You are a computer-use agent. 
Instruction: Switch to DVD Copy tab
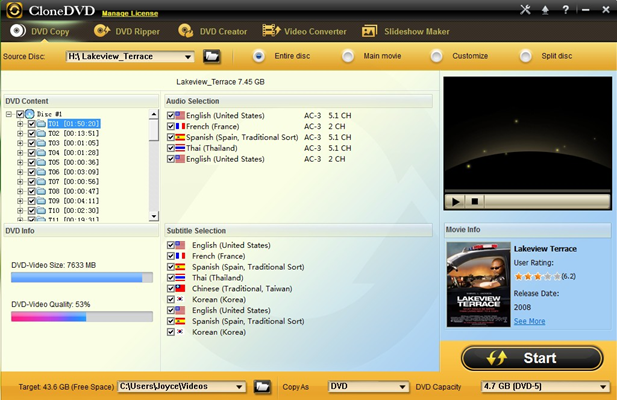(40, 31)
